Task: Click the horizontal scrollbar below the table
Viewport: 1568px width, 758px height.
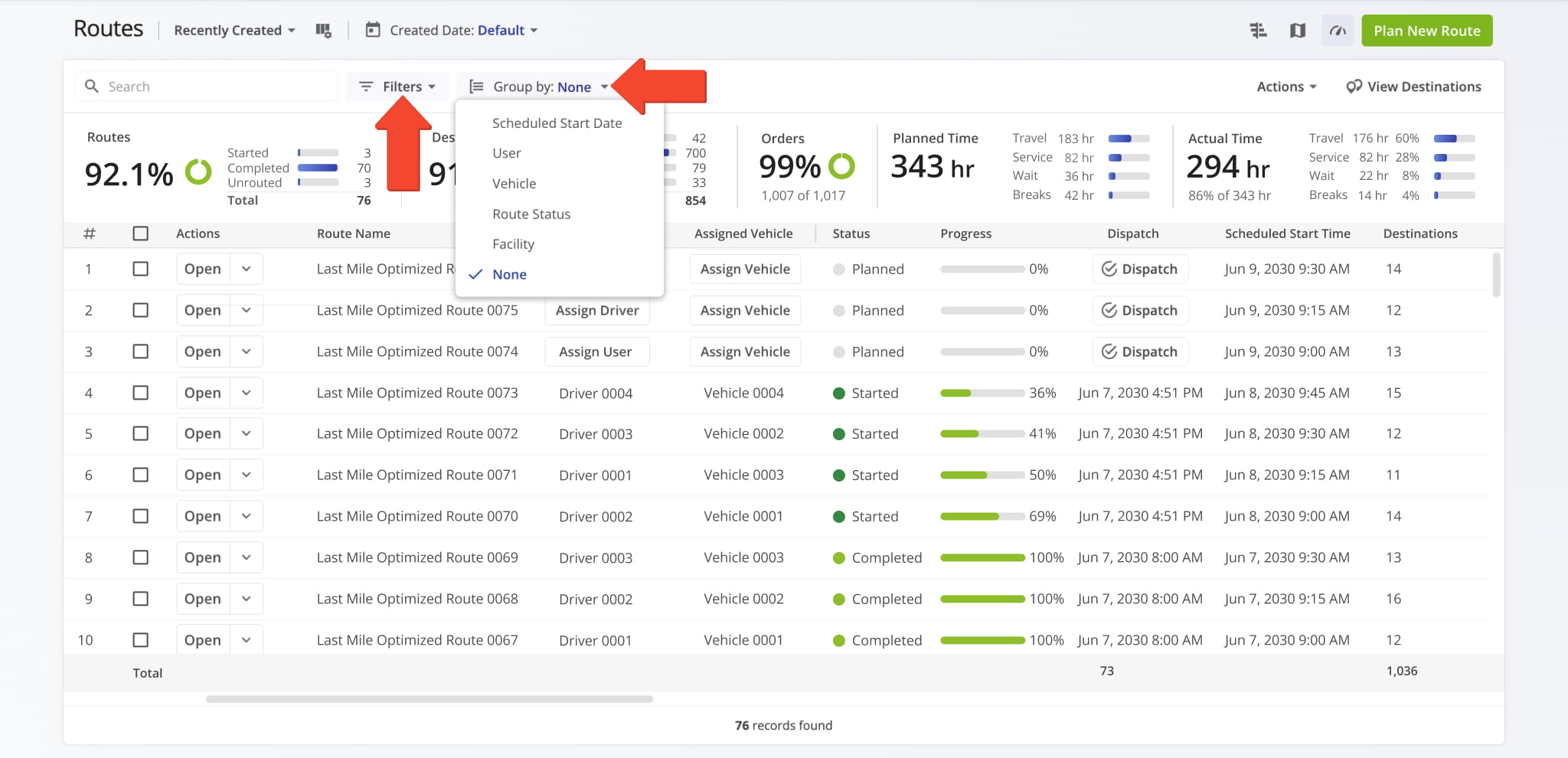Action: (429, 699)
